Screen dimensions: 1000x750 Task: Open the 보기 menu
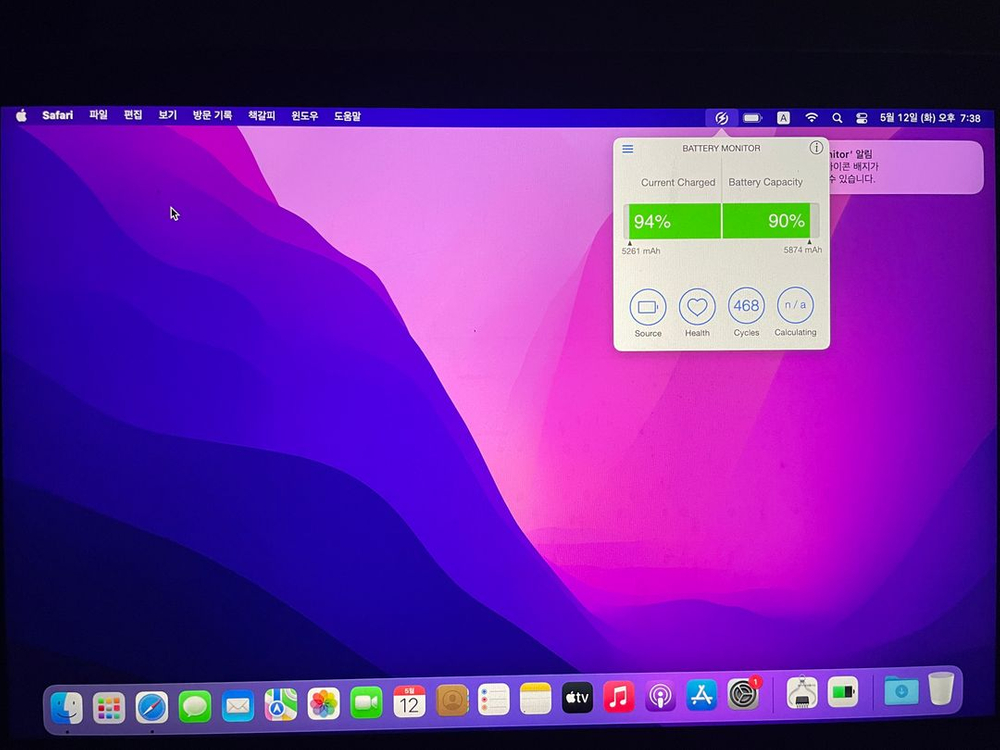point(167,115)
